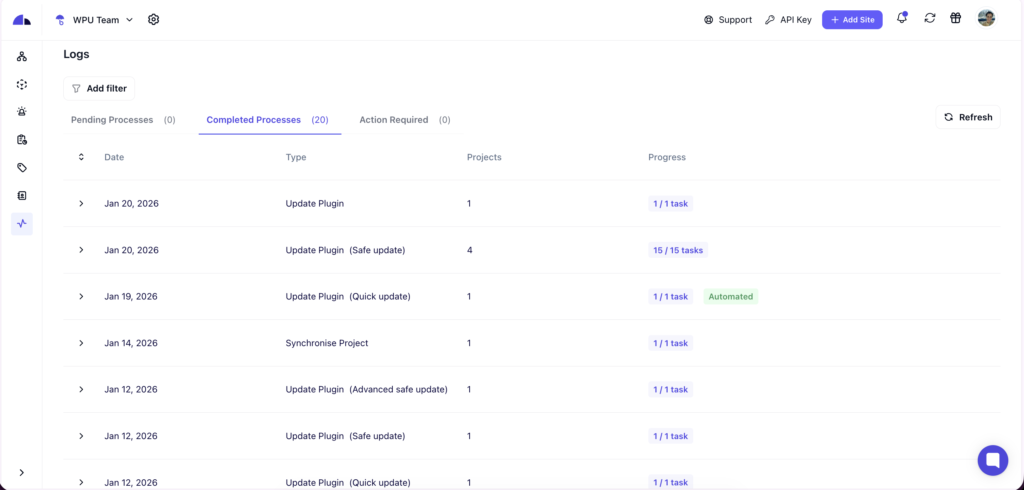Click the Logs page heading
This screenshot has width=1024, height=490.
click(x=76, y=54)
